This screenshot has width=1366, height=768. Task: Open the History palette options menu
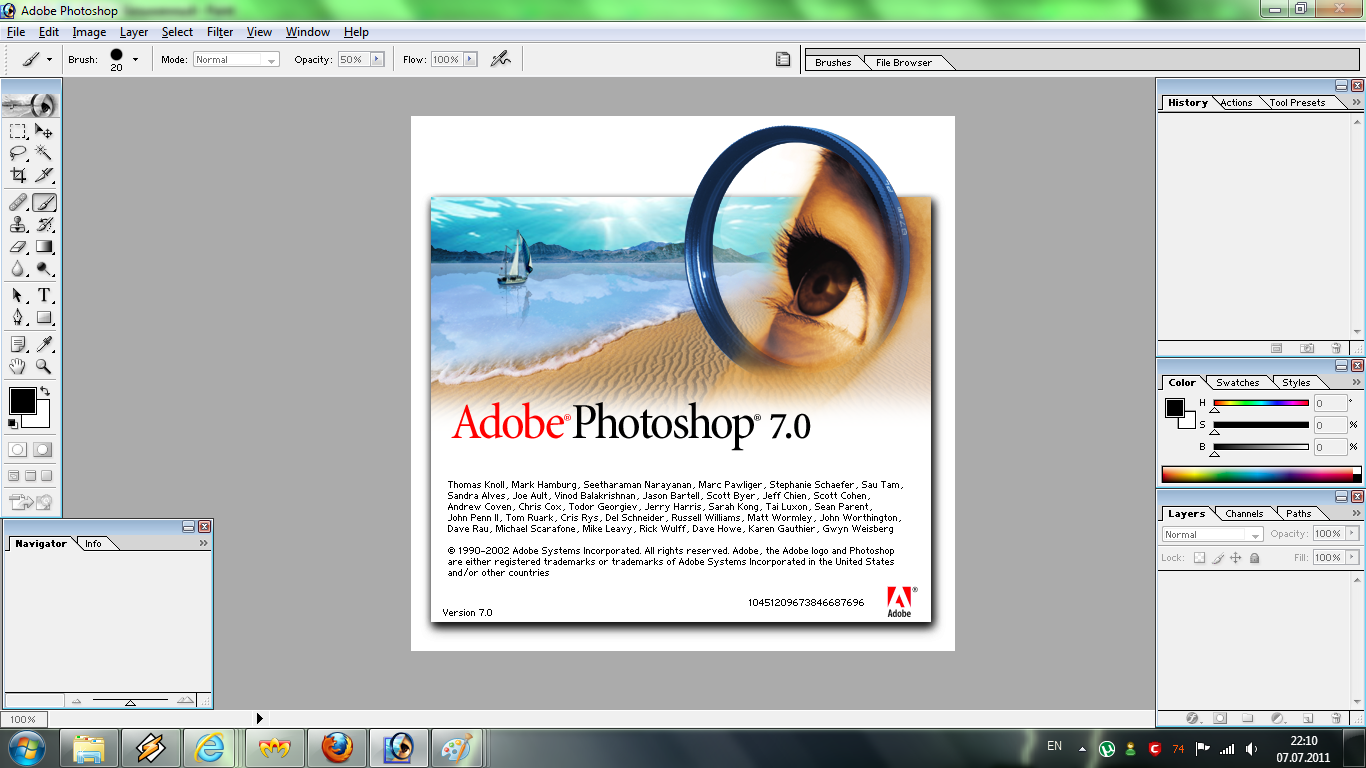(x=1356, y=103)
